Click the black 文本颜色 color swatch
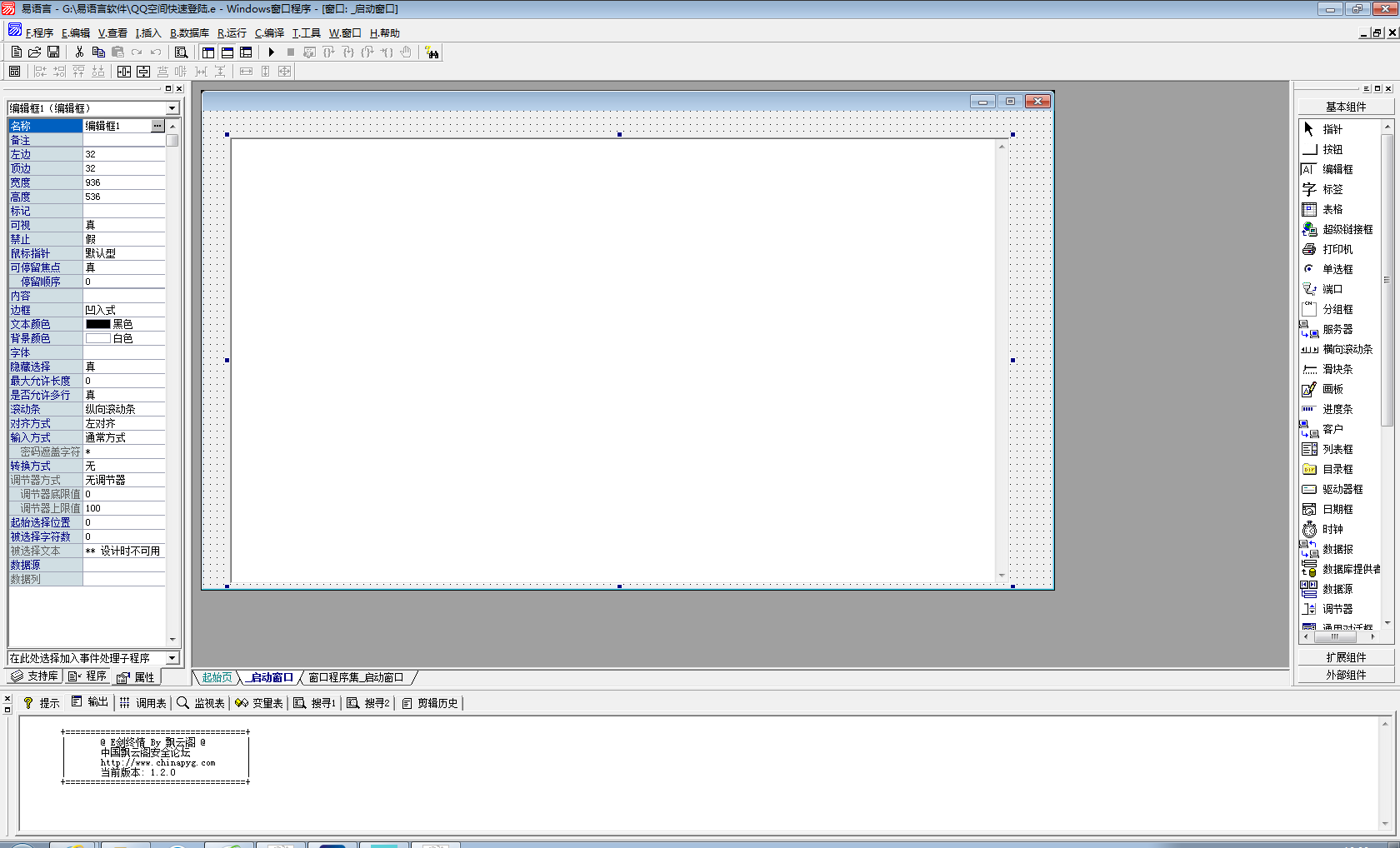The width and height of the screenshot is (1400, 848). tap(98, 324)
